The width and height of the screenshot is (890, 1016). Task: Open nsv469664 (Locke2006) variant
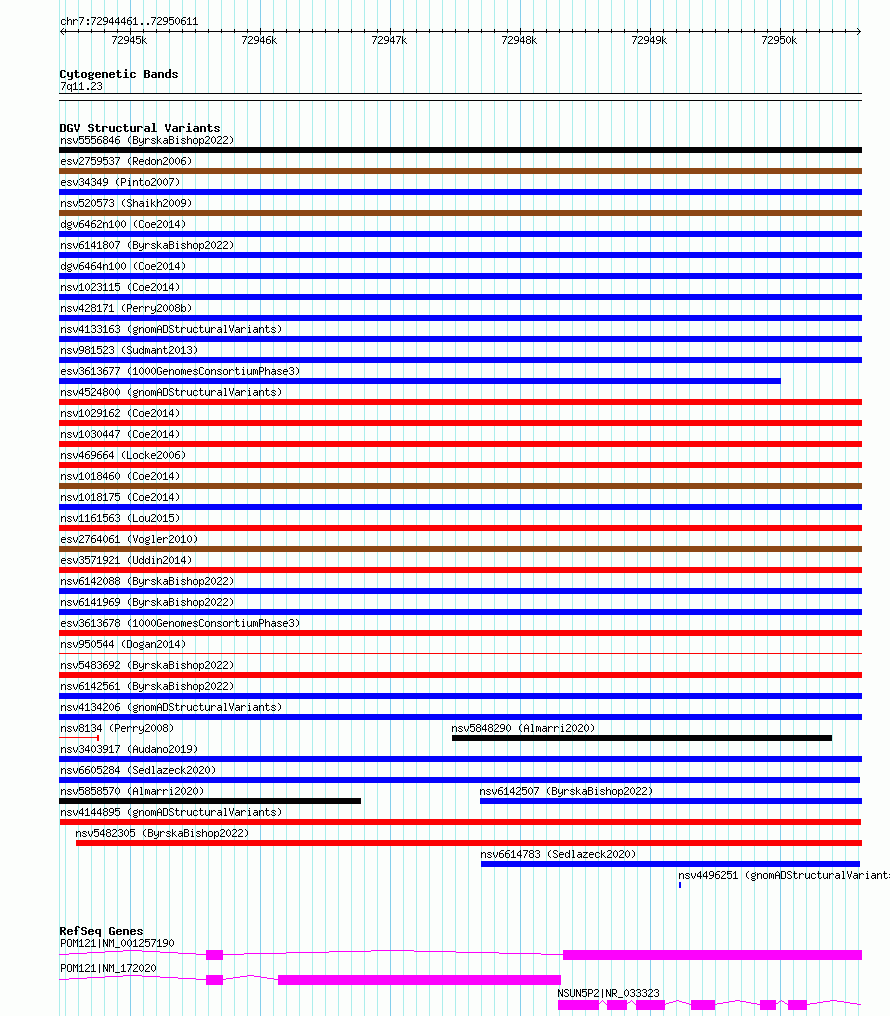[x=123, y=455]
